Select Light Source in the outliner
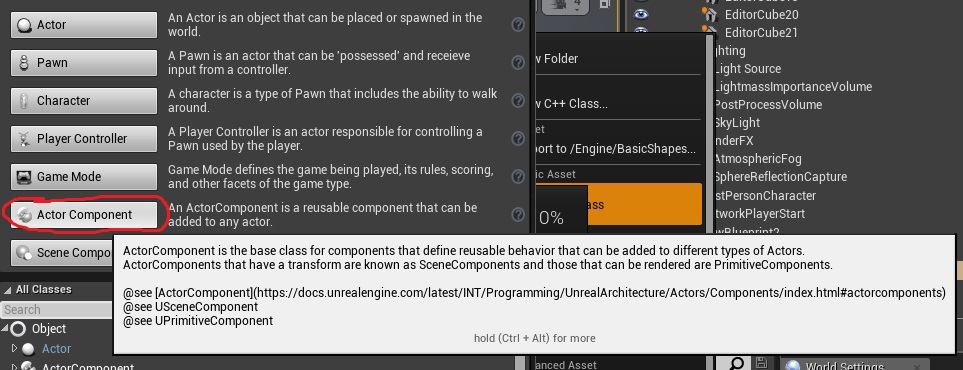This screenshot has width=963, height=370. click(748, 68)
